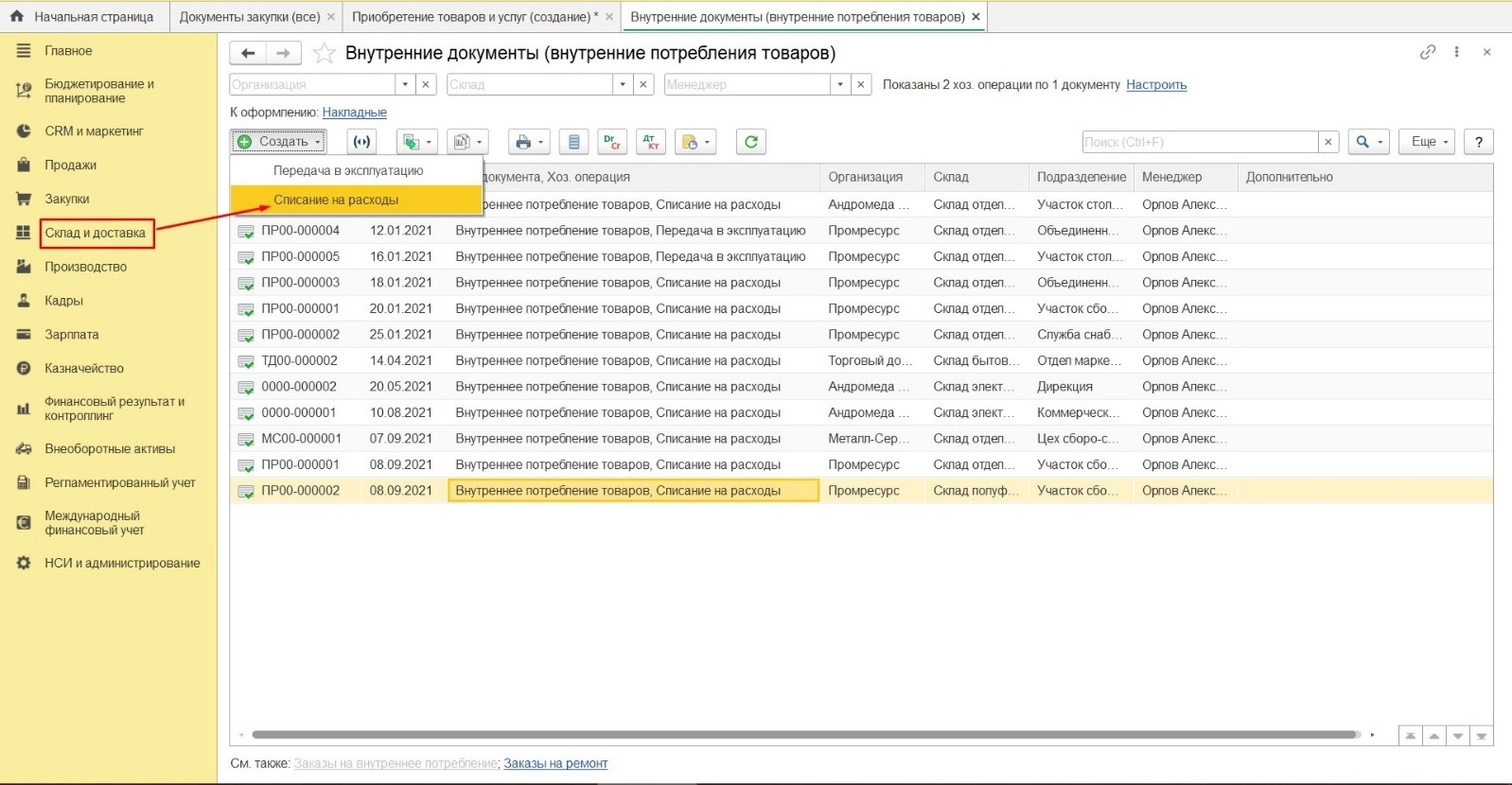Open НСИ и администрирование section

tap(122, 564)
